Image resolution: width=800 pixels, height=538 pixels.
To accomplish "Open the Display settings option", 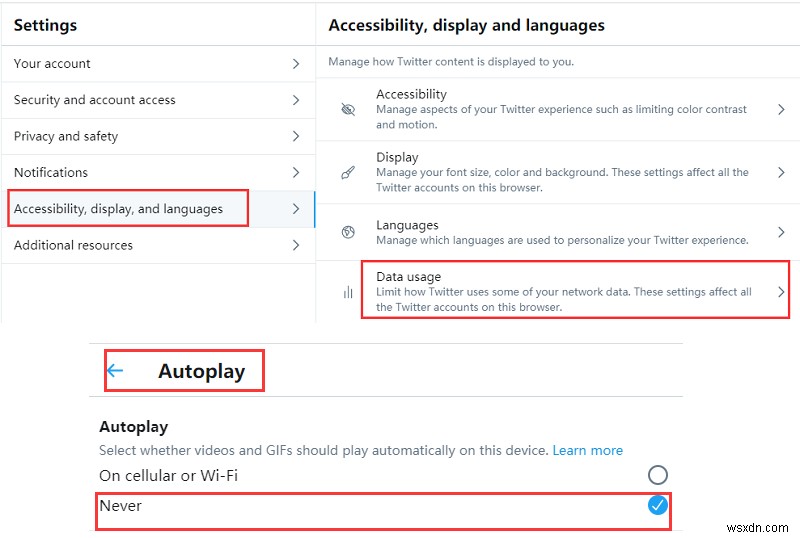I will pos(560,172).
